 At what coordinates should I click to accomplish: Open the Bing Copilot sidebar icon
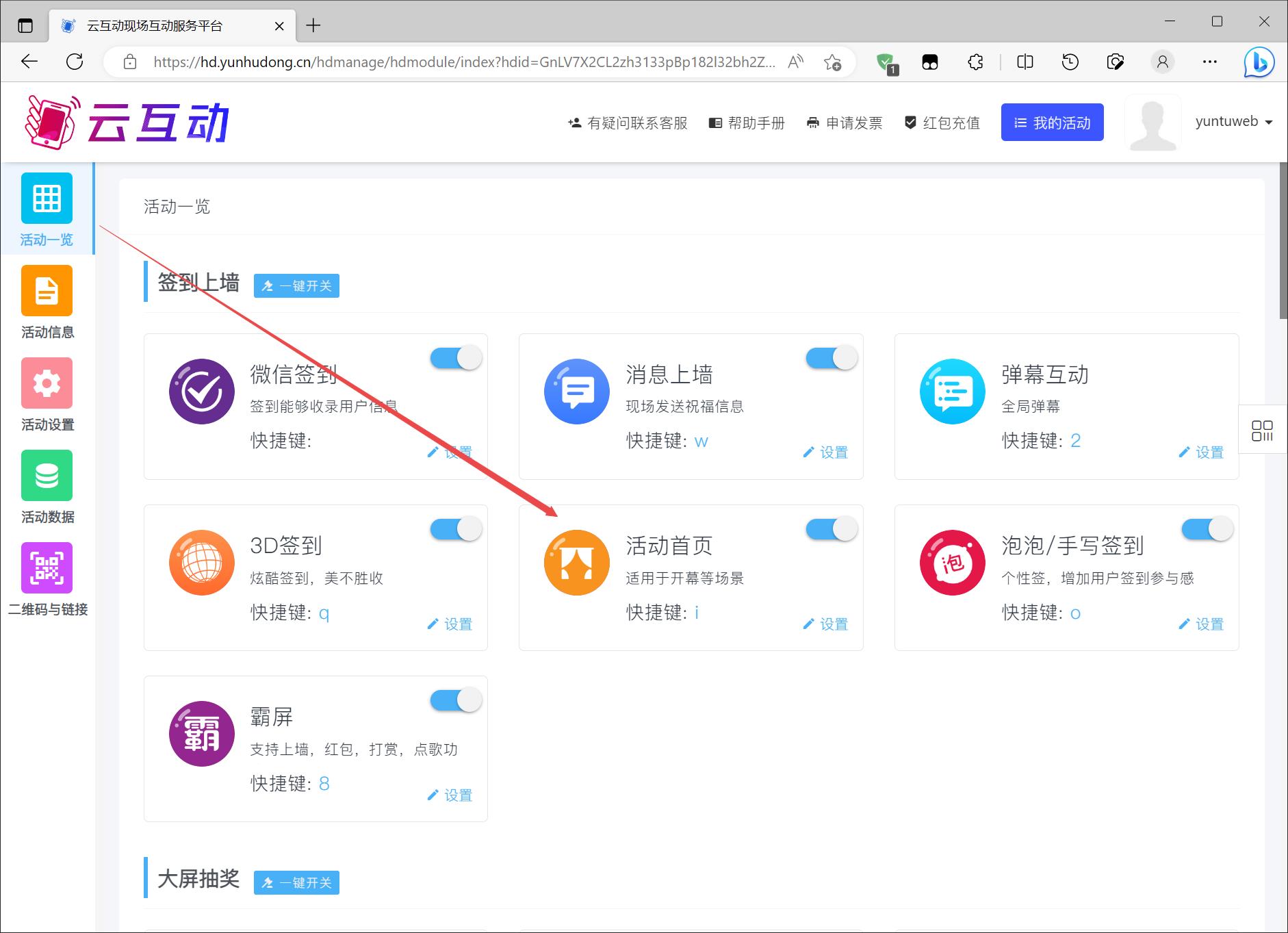(1259, 62)
